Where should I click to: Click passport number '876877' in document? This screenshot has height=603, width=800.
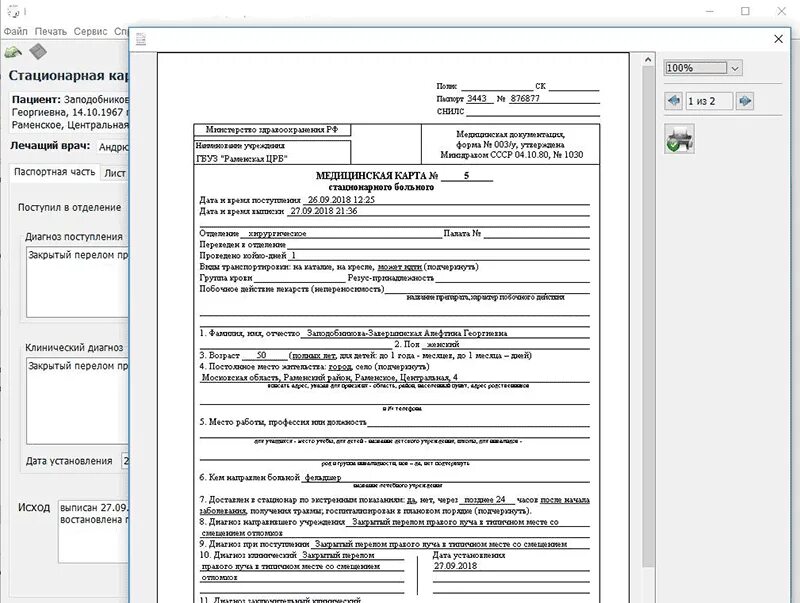coord(525,98)
